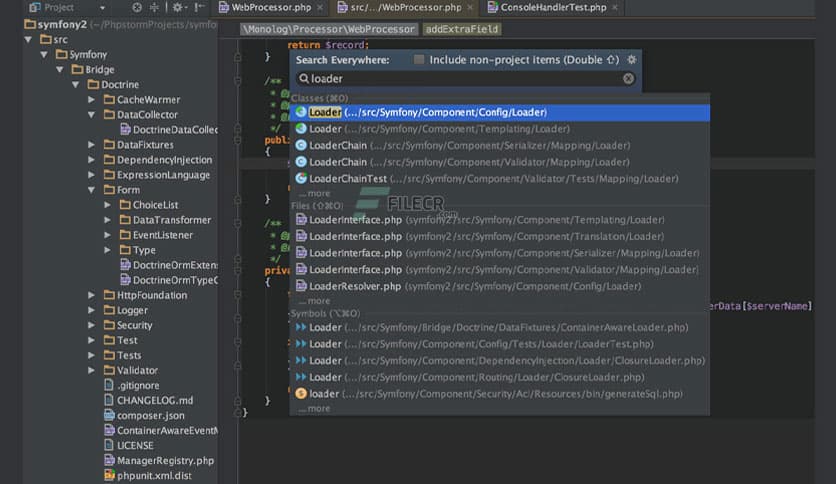Click the CacheWarmer folder icon
The height and width of the screenshot is (484, 836).
(109, 99)
